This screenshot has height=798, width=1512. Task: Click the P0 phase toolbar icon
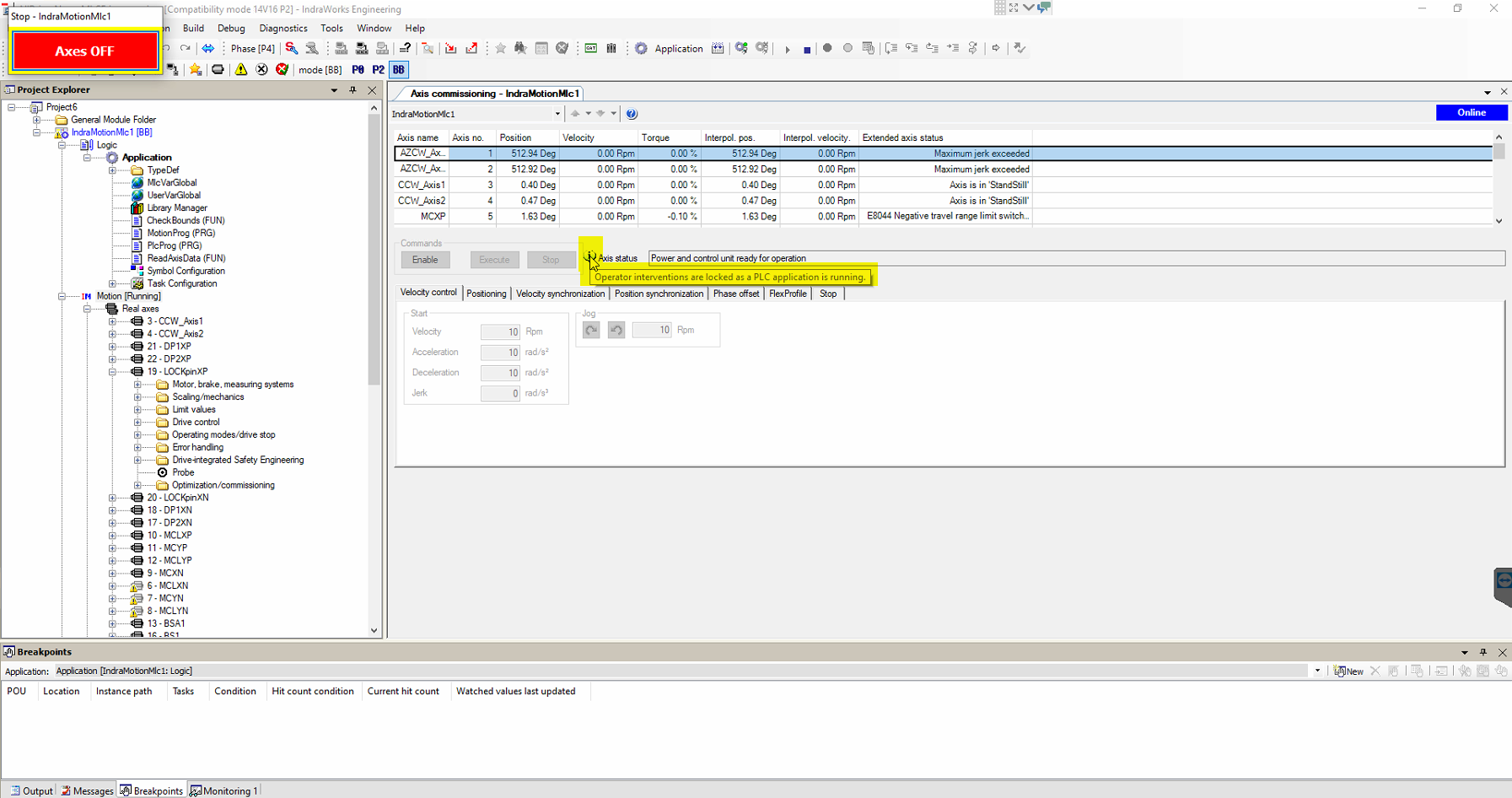click(358, 70)
